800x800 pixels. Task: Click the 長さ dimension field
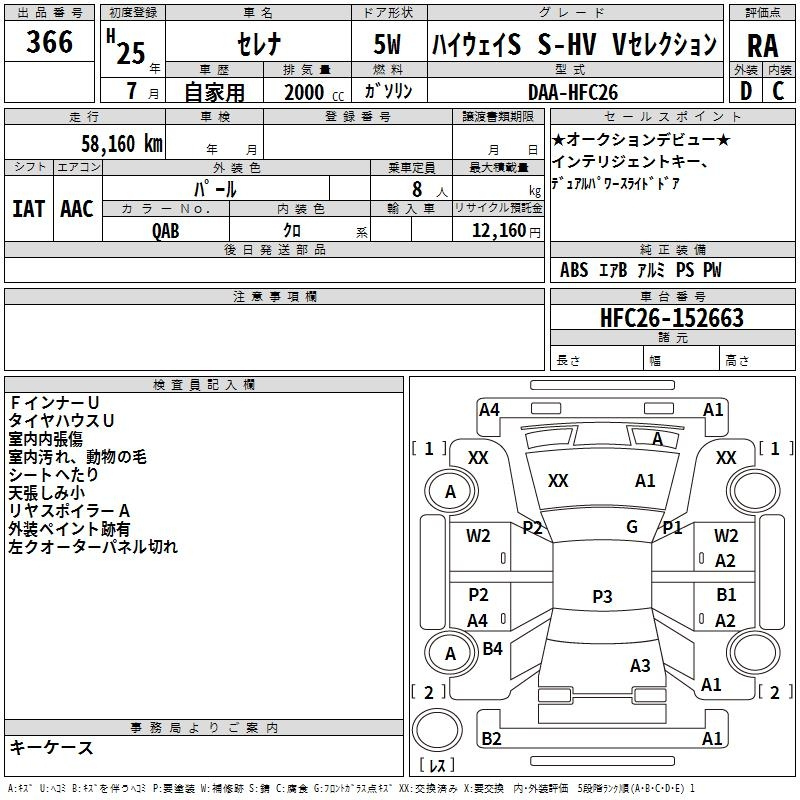pyautogui.click(x=596, y=360)
